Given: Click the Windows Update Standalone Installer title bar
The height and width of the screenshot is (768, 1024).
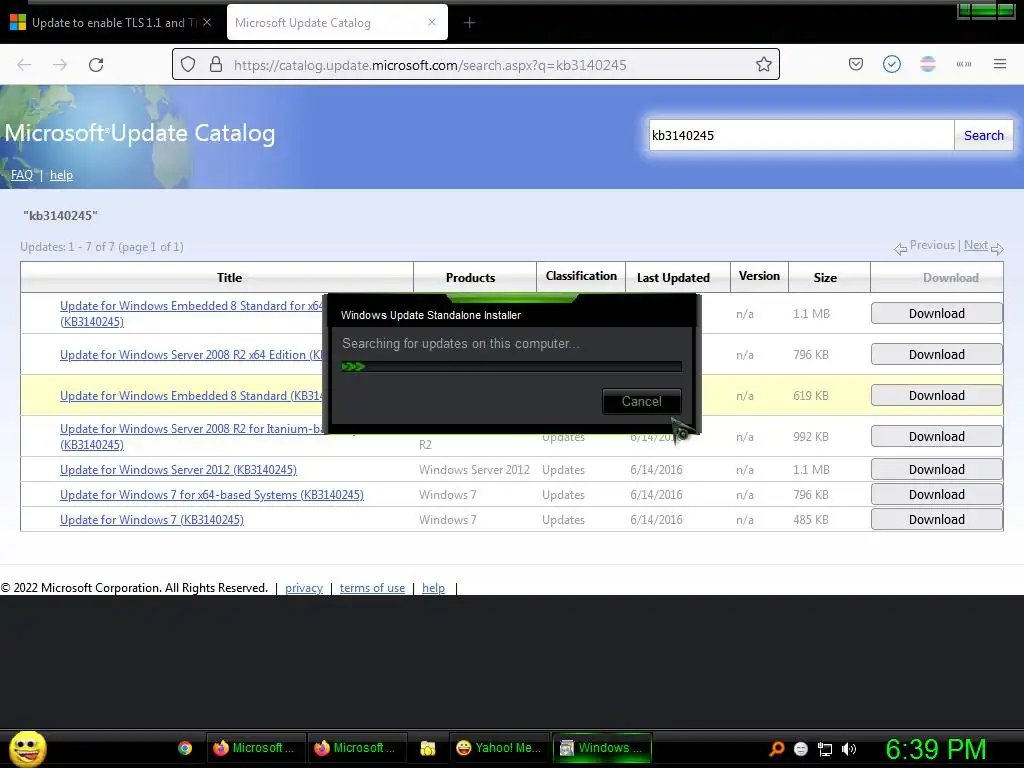Looking at the screenshot, I should 511,315.
